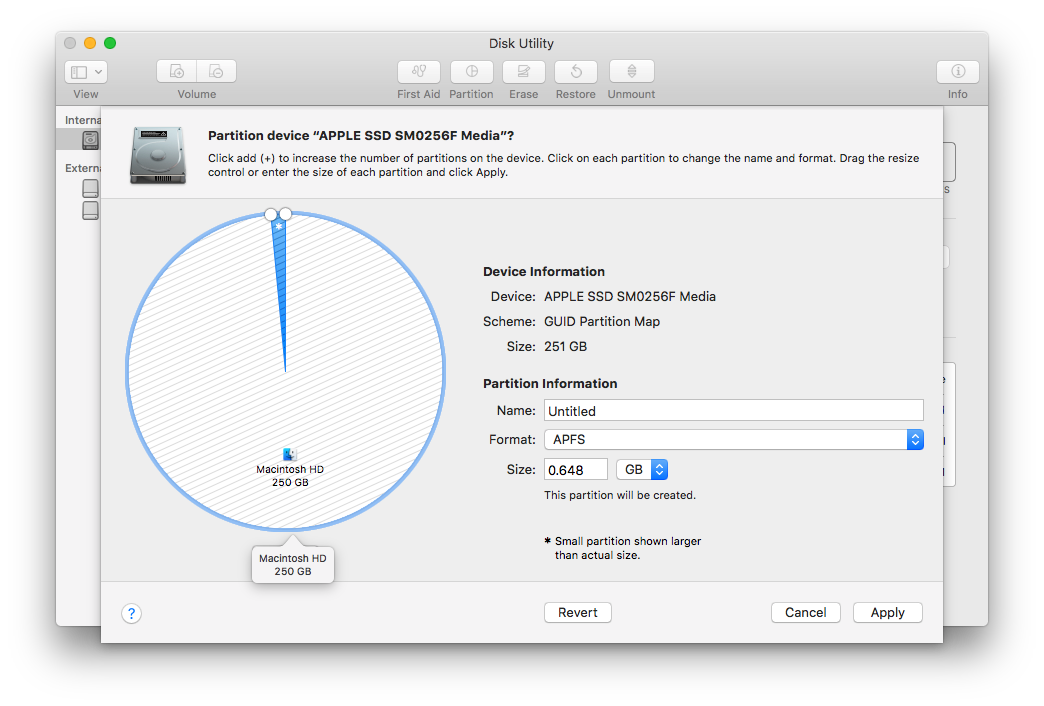
Task: Click the remove Volume toolbar icon
Action: click(x=216, y=71)
